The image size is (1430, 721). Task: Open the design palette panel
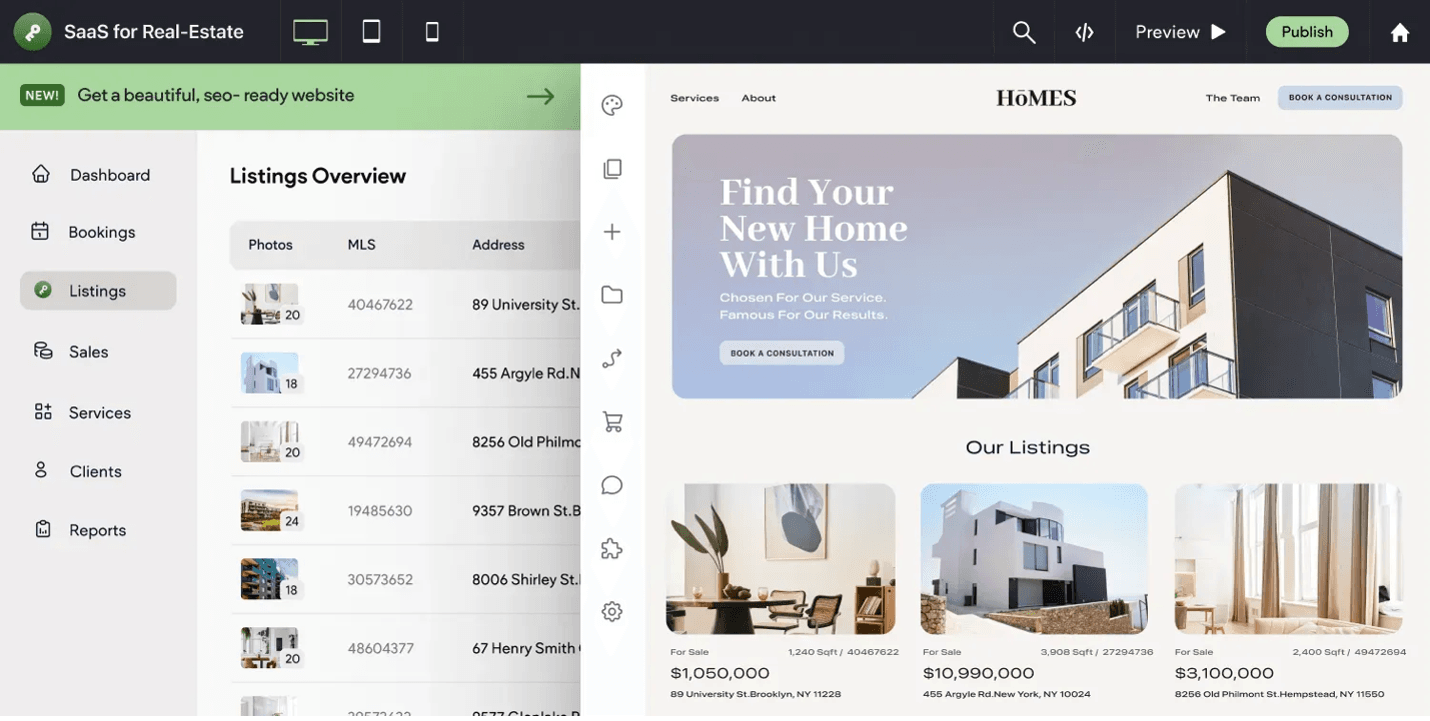(x=611, y=104)
